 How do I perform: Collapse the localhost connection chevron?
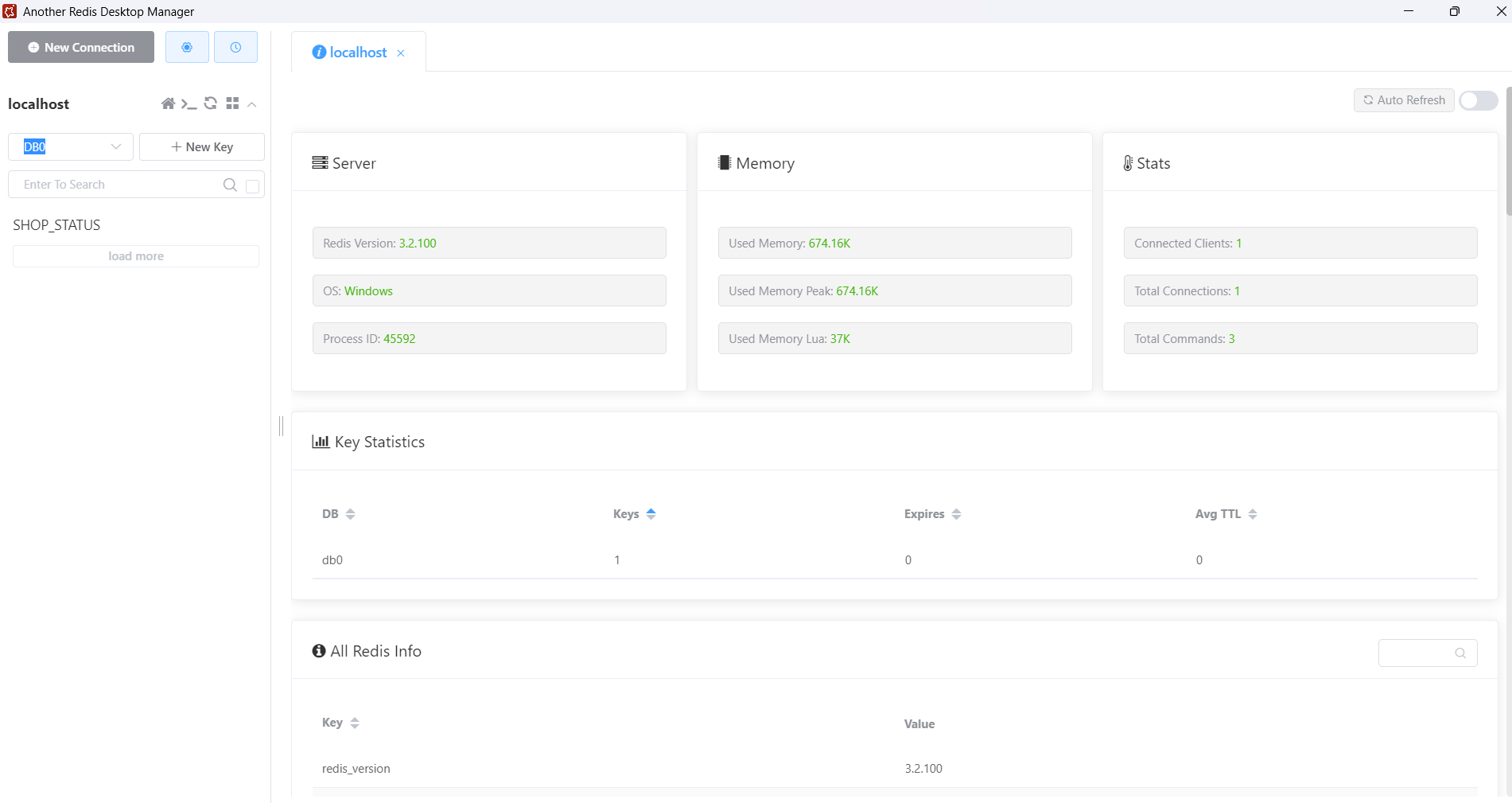251,104
